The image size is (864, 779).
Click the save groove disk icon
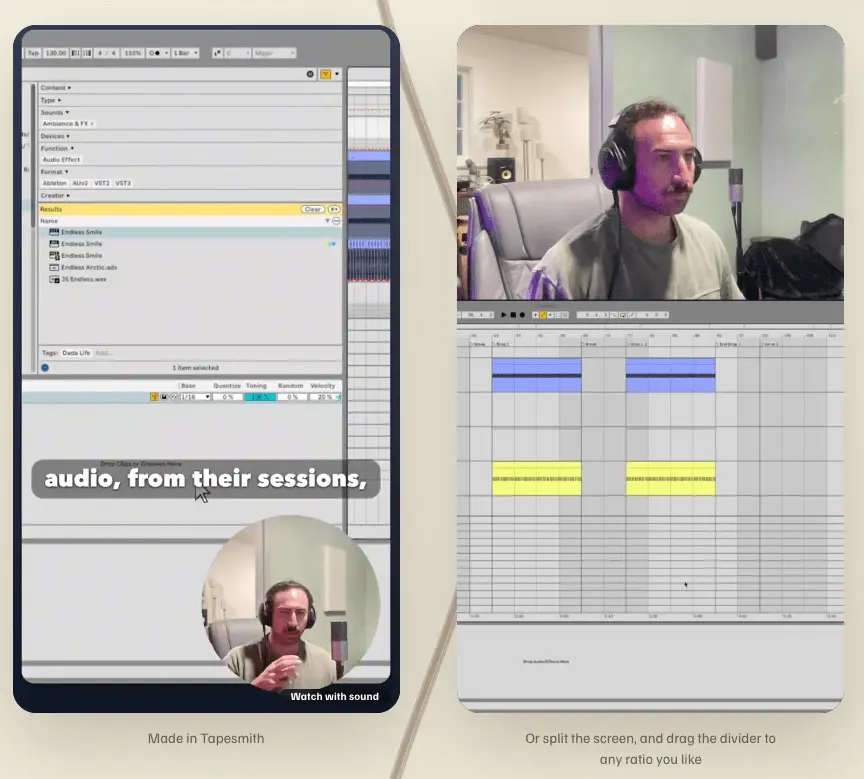[x=164, y=397]
